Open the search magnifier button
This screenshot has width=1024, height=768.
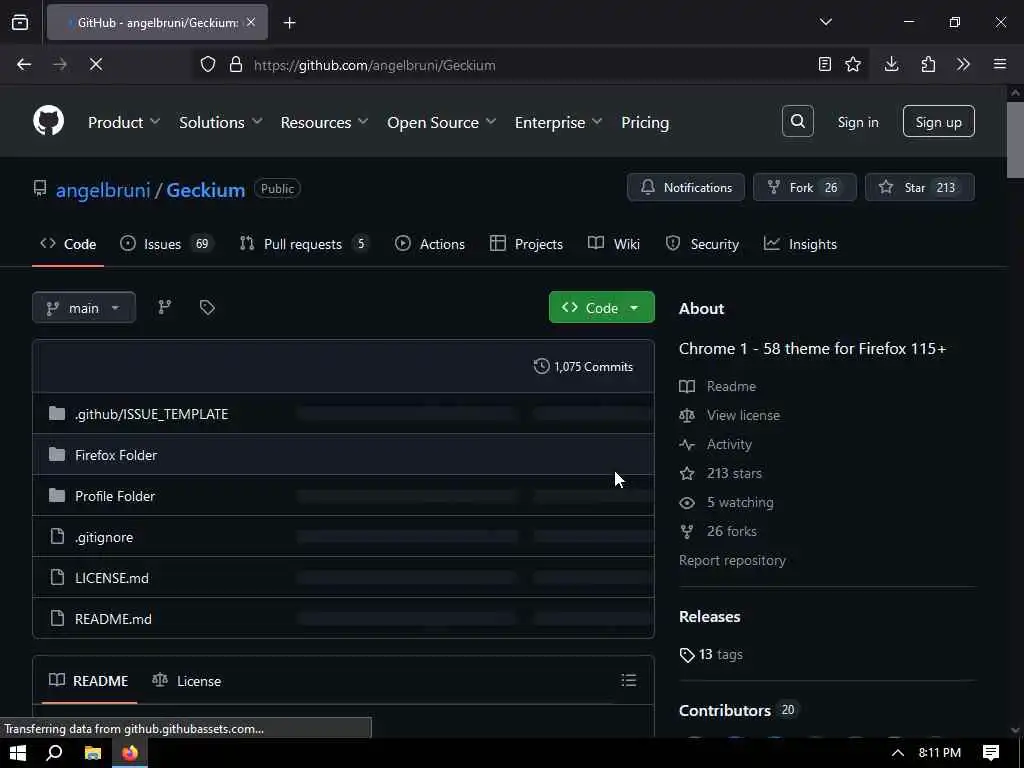[x=797, y=121]
